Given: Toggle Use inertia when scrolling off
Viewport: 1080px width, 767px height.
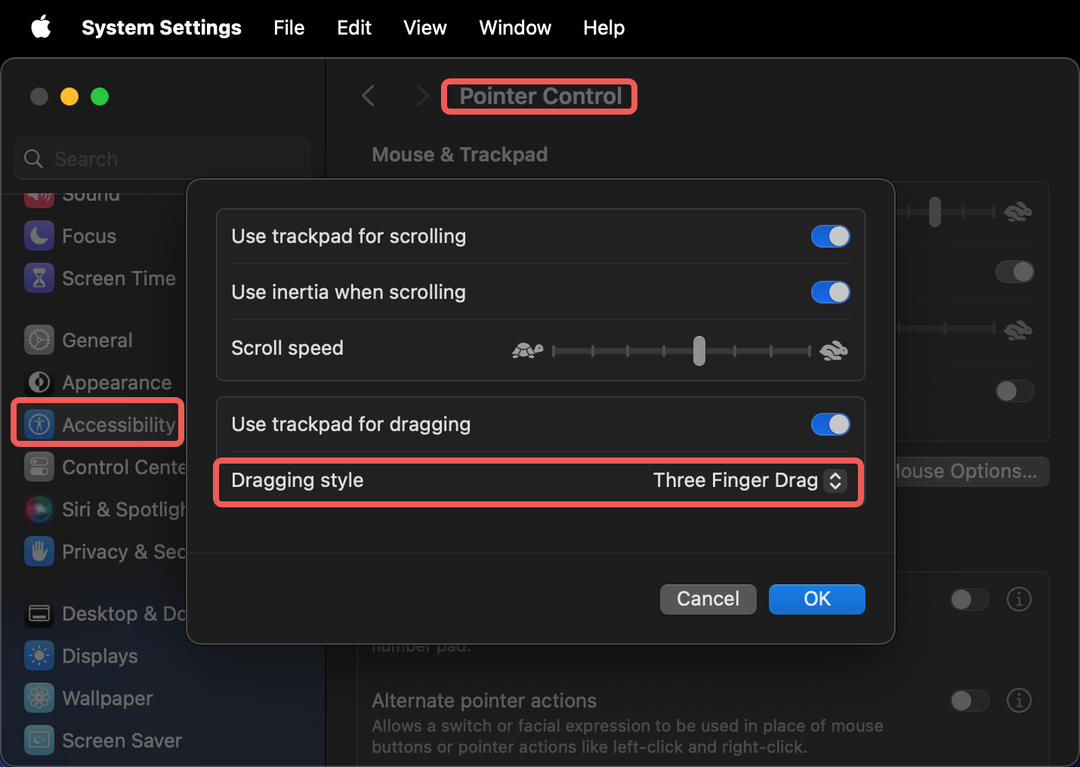Looking at the screenshot, I should (830, 292).
